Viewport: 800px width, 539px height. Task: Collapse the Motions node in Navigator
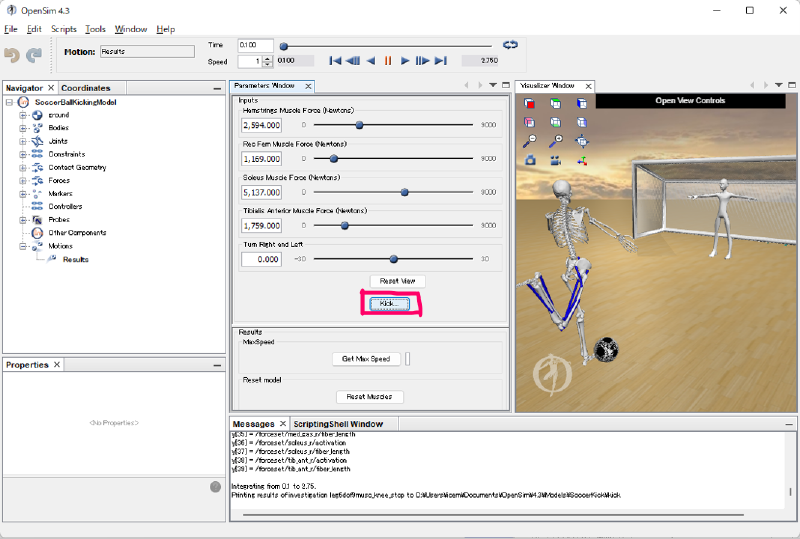click(x=23, y=245)
